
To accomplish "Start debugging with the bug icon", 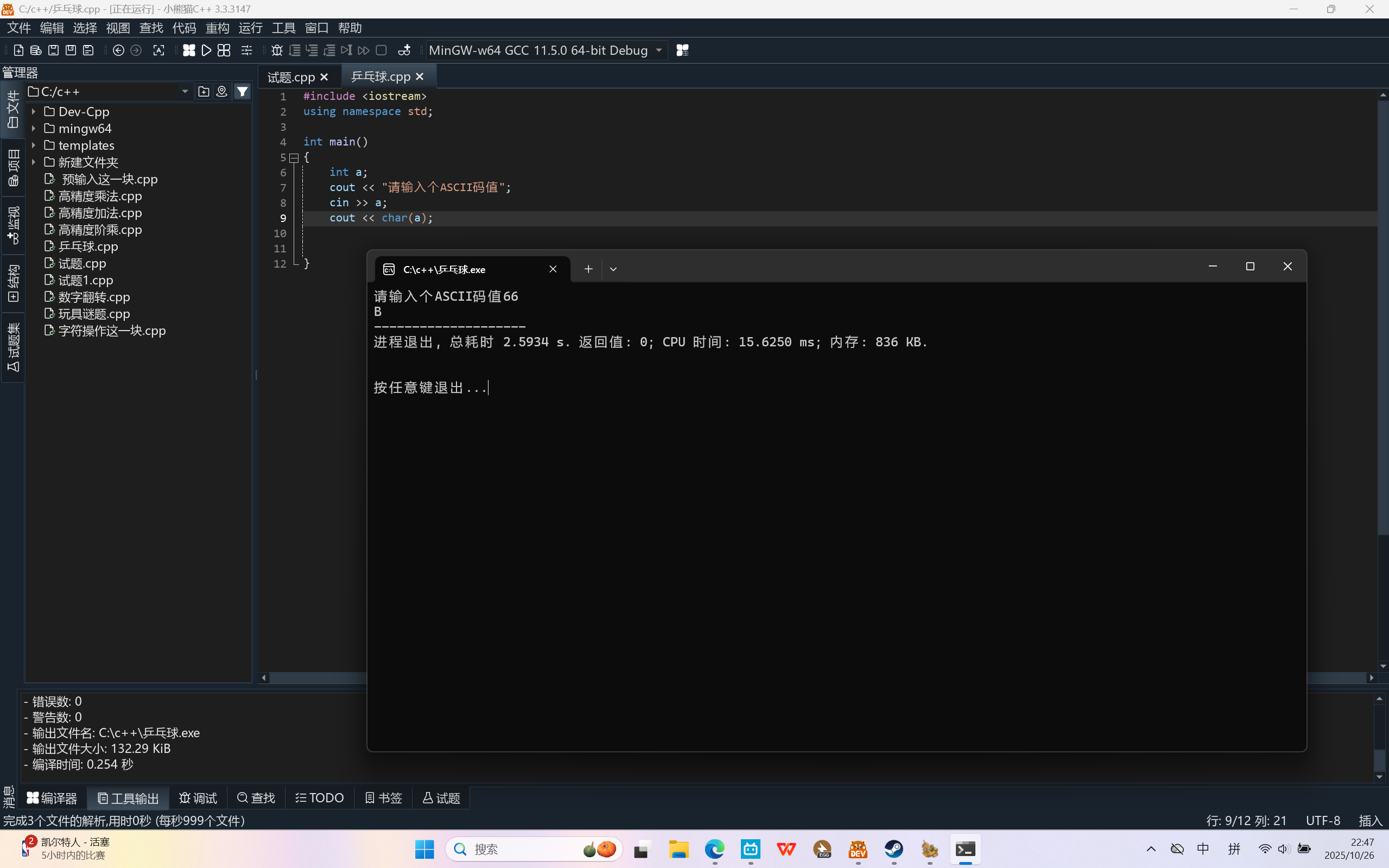I will click(277, 50).
